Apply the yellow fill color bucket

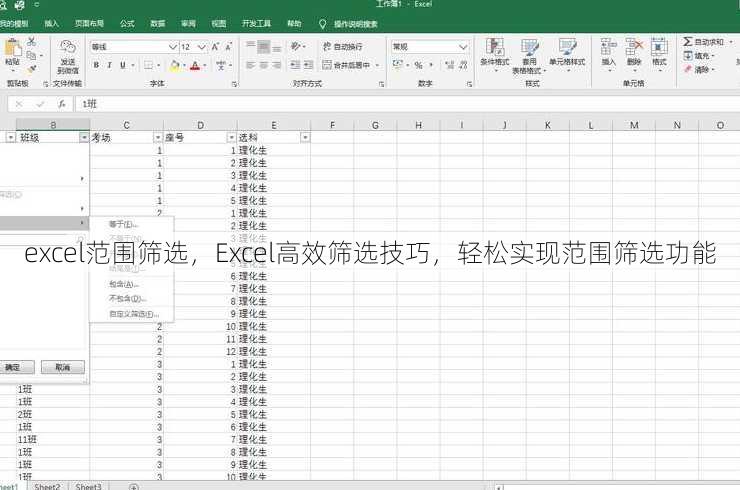[x=175, y=65]
